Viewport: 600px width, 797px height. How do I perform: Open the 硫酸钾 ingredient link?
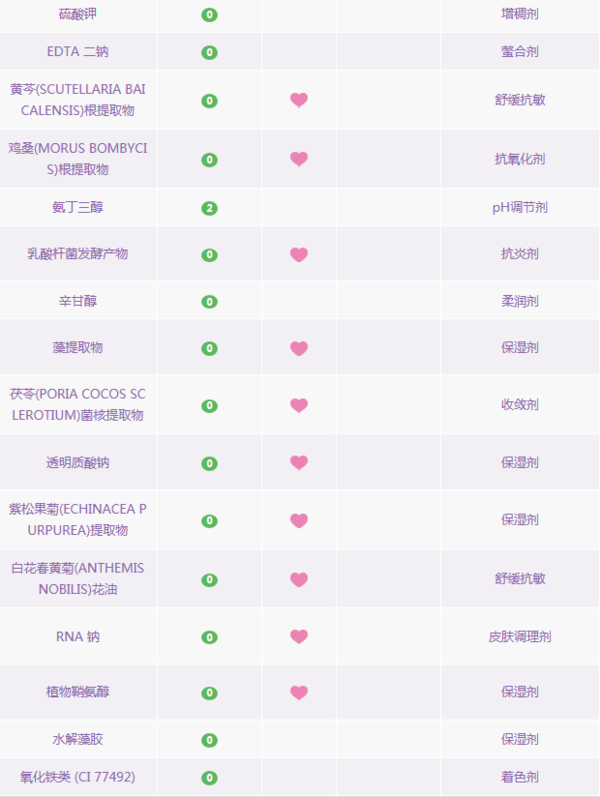click(x=78, y=14)
